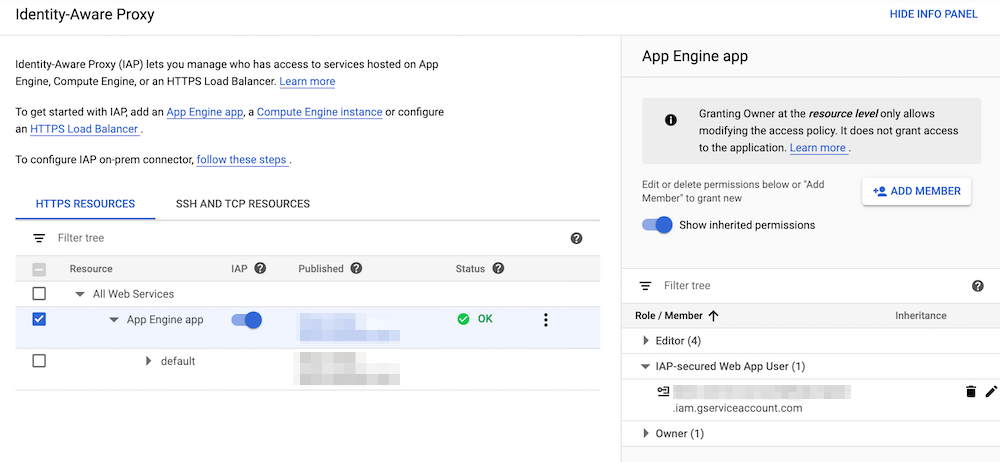The height and width of the screenshot is (462, 1000).
Task: Click the App Engine app panel heading
Action: point(695,56)
